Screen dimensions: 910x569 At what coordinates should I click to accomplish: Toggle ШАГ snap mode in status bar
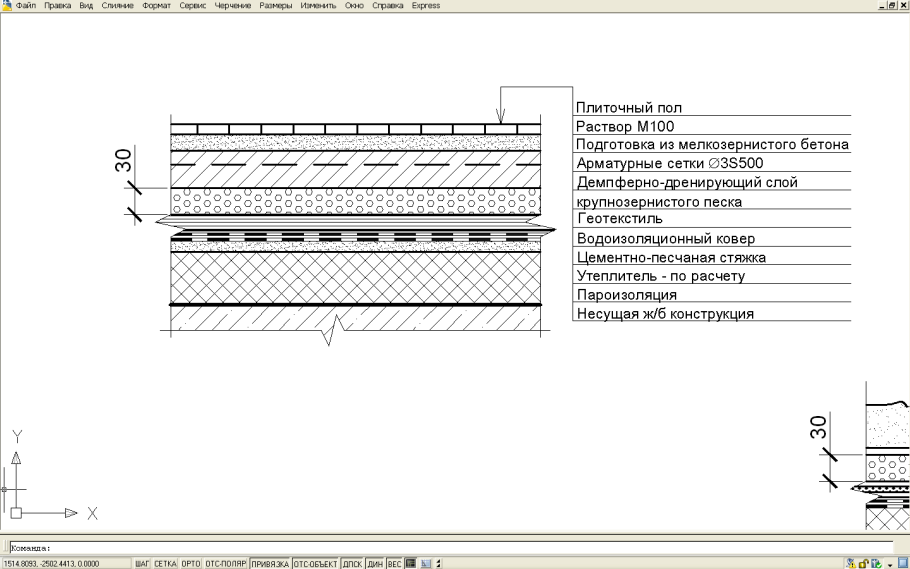pos(141,563)
